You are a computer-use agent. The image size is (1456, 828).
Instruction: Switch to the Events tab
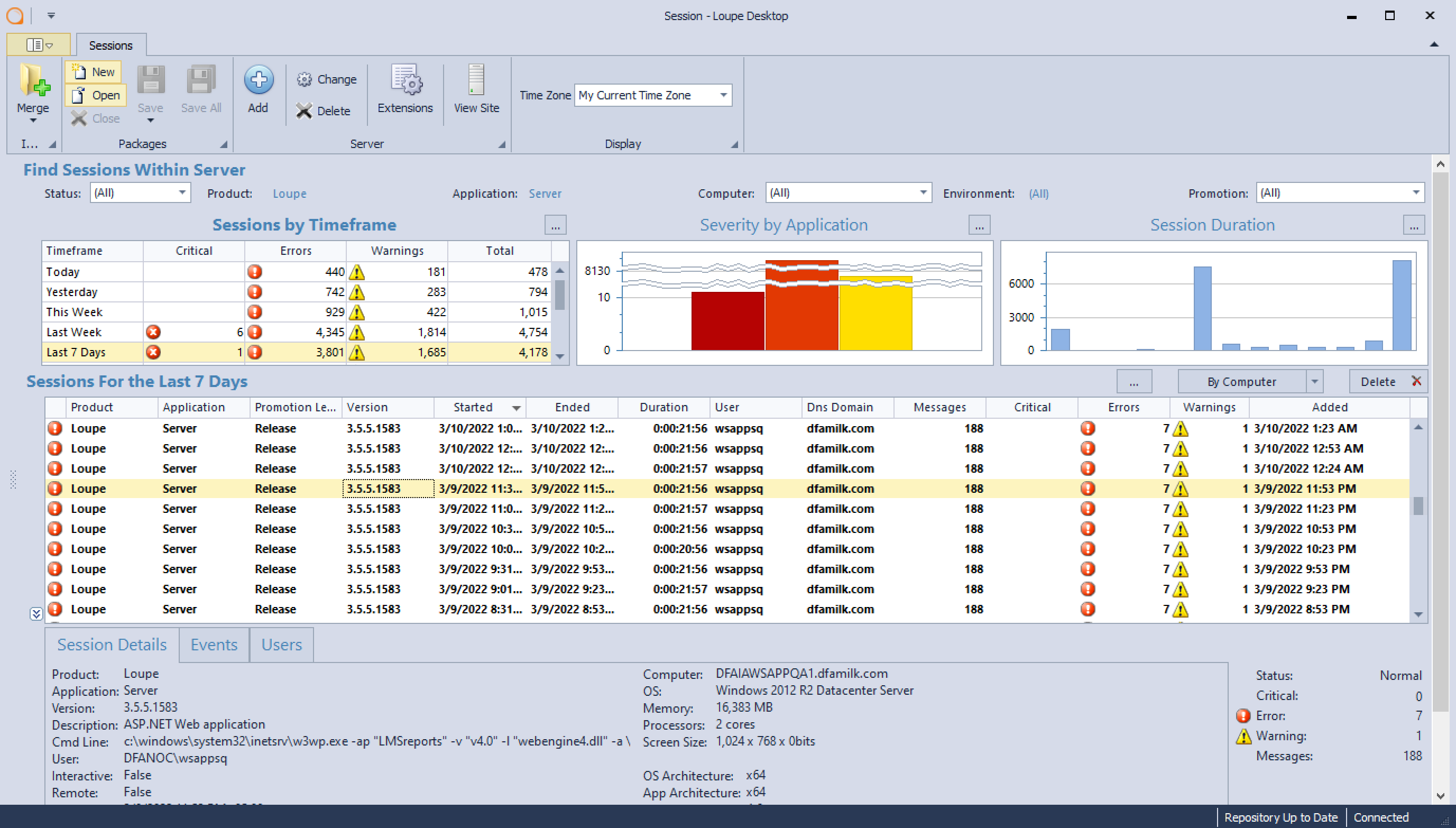point(214,645)
